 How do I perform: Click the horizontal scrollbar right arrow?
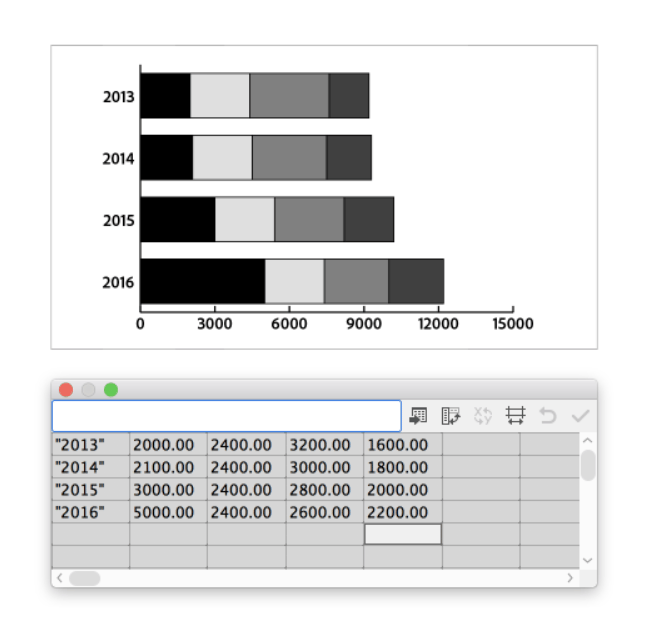coord(570,578)
